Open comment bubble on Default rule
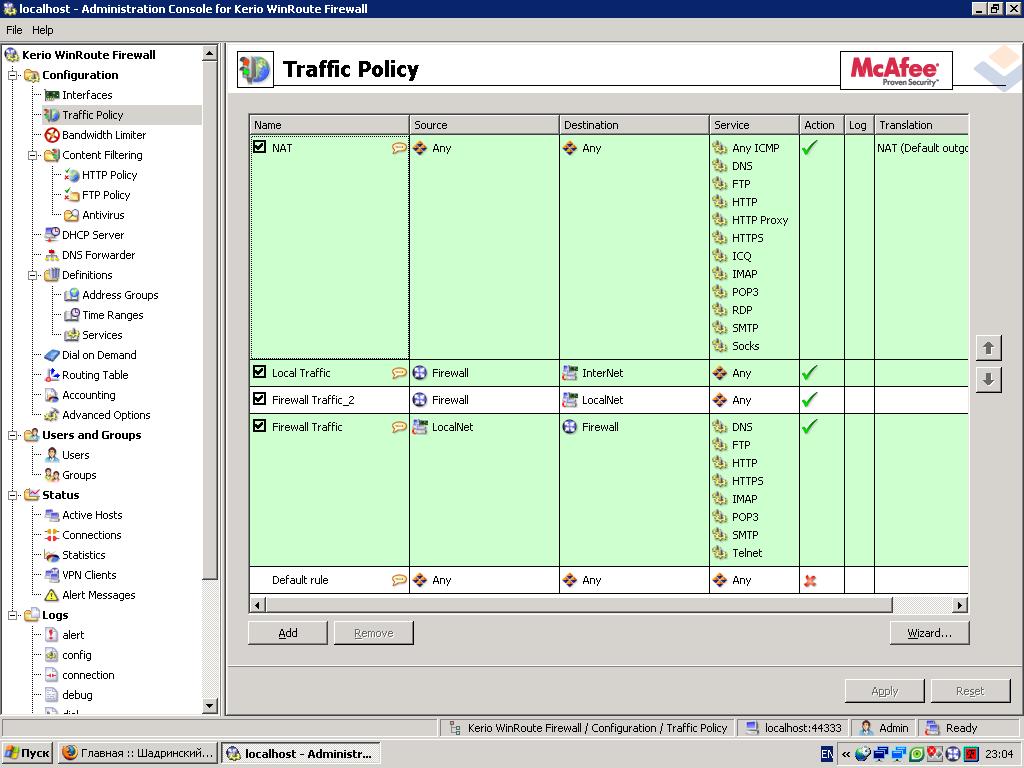 point(398,580)
